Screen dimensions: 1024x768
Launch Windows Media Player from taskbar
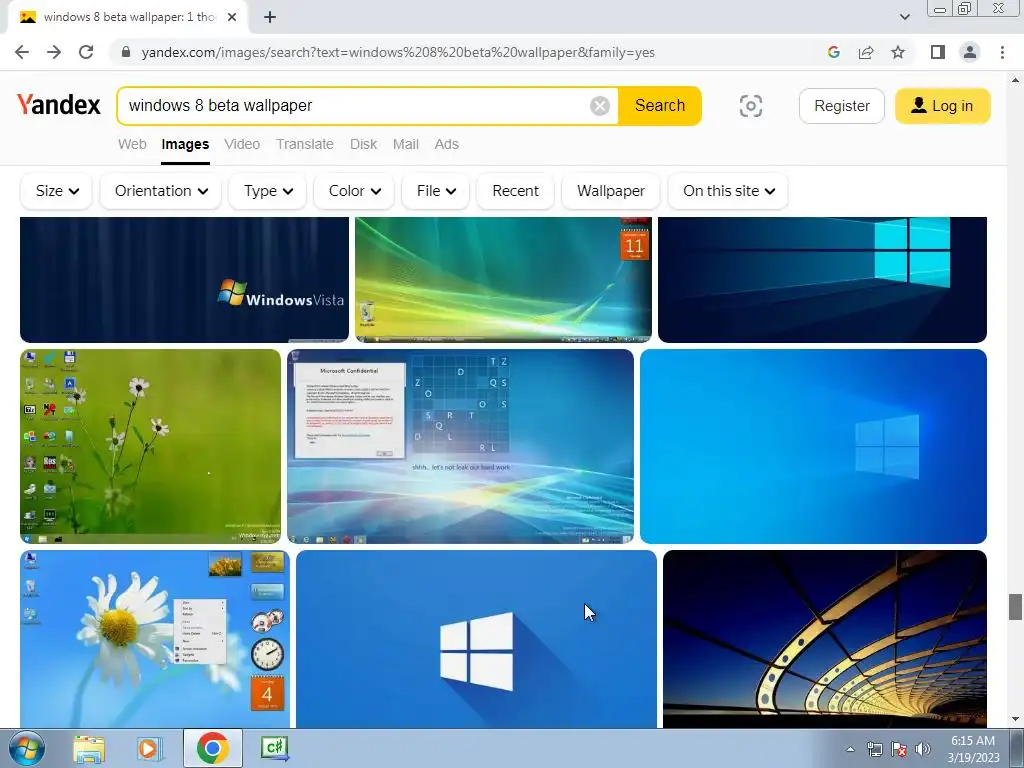click(x=148, y=748)
